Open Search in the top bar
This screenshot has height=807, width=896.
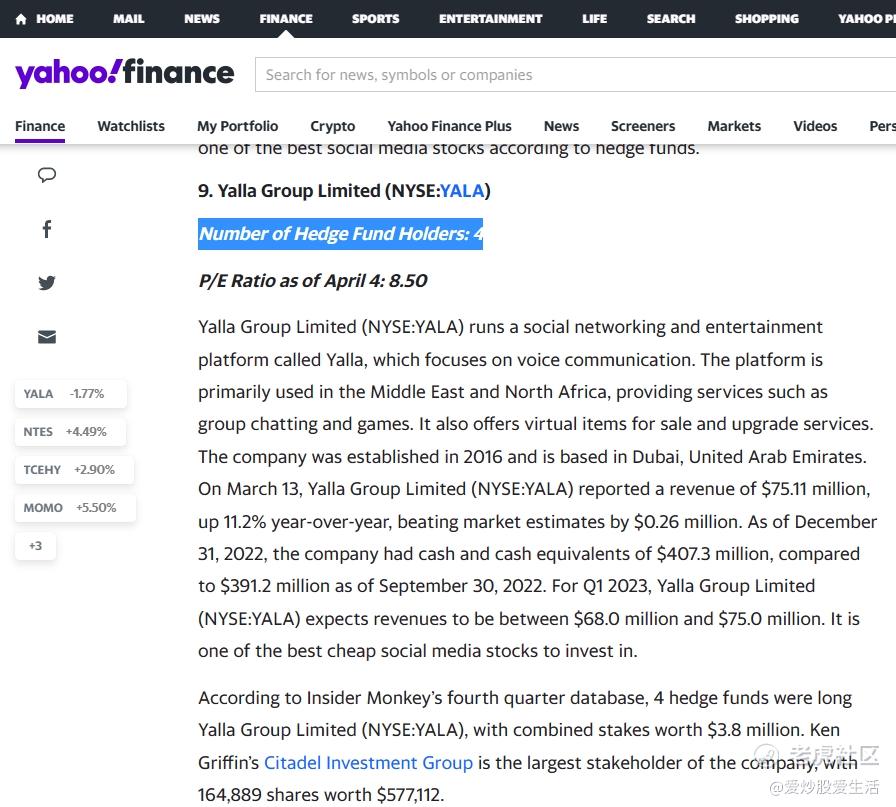(x=671, y=19)
